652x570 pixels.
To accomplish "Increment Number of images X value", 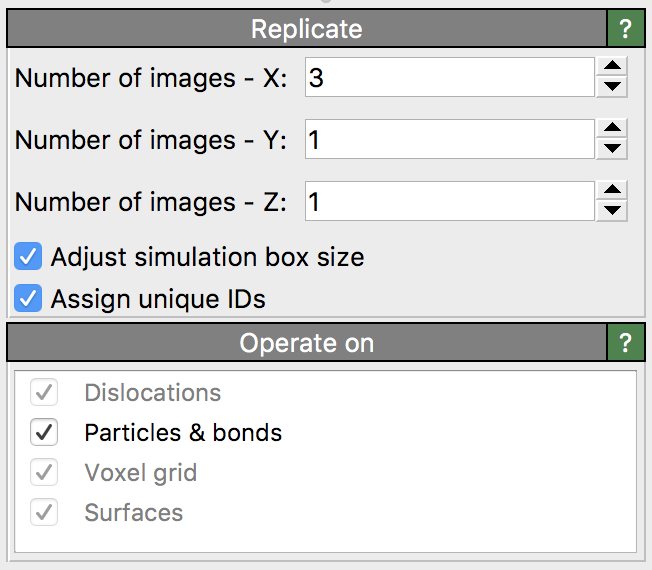I will [x=611, y=68].
